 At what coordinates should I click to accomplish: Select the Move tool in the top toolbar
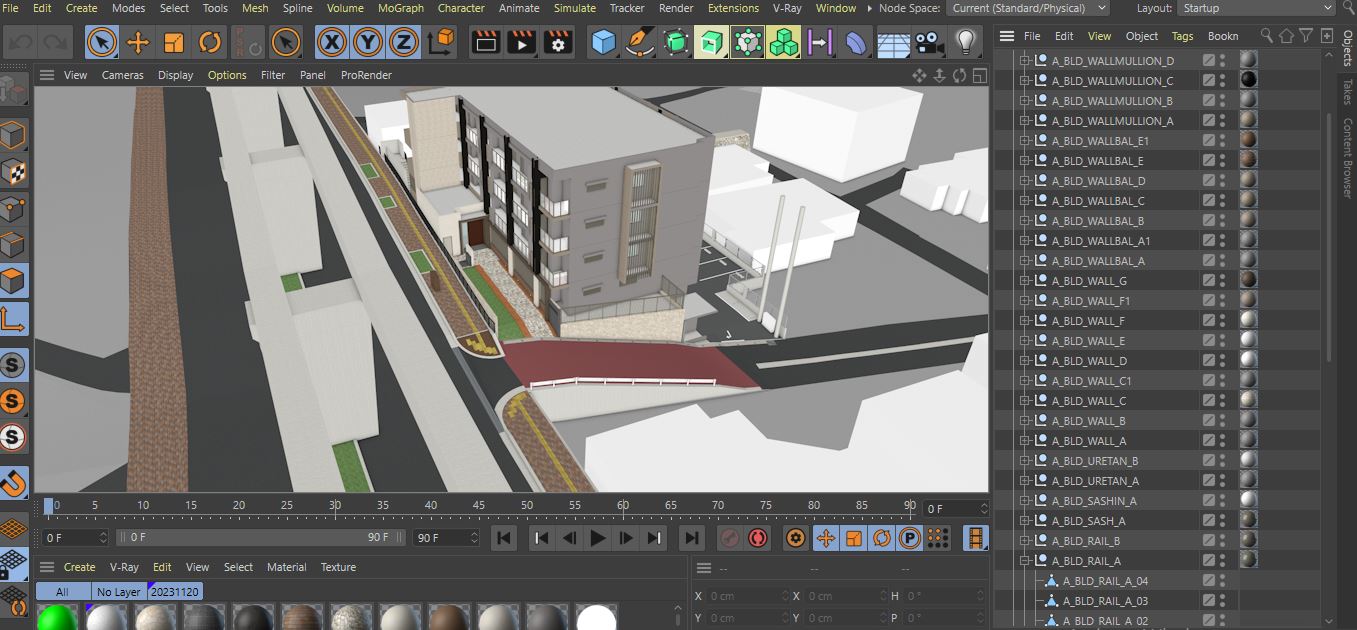138,43
